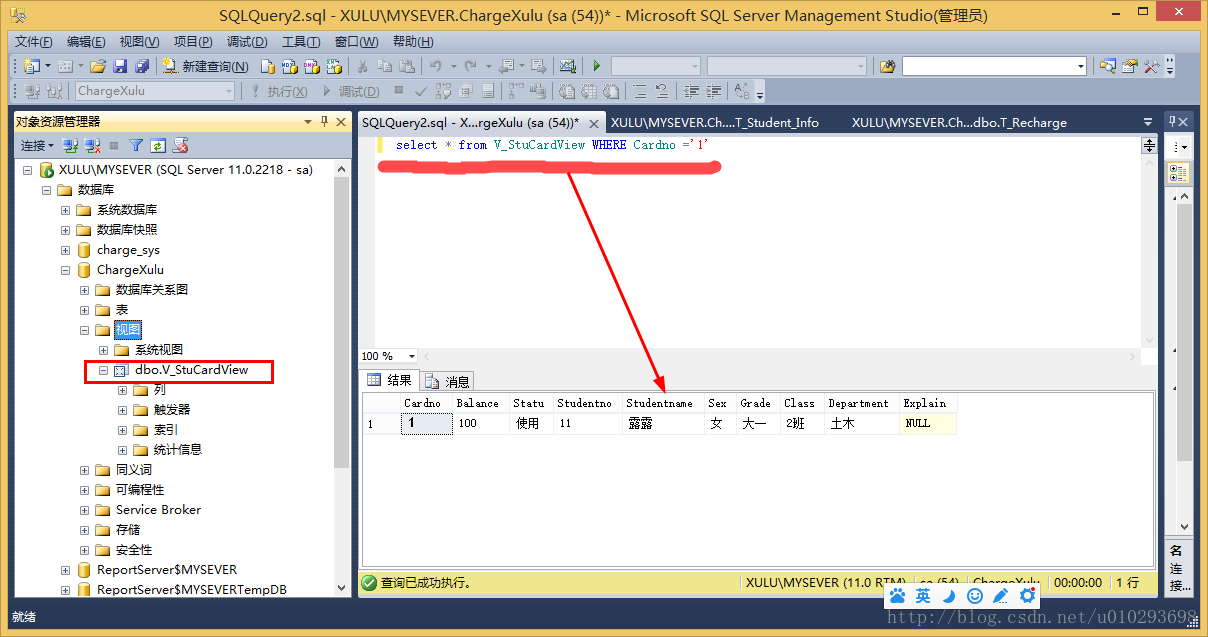The width and height of the screenshot is (1208, 637).
Task: Open Properties window icon in toolbar
Action: tap(1129, 66)
